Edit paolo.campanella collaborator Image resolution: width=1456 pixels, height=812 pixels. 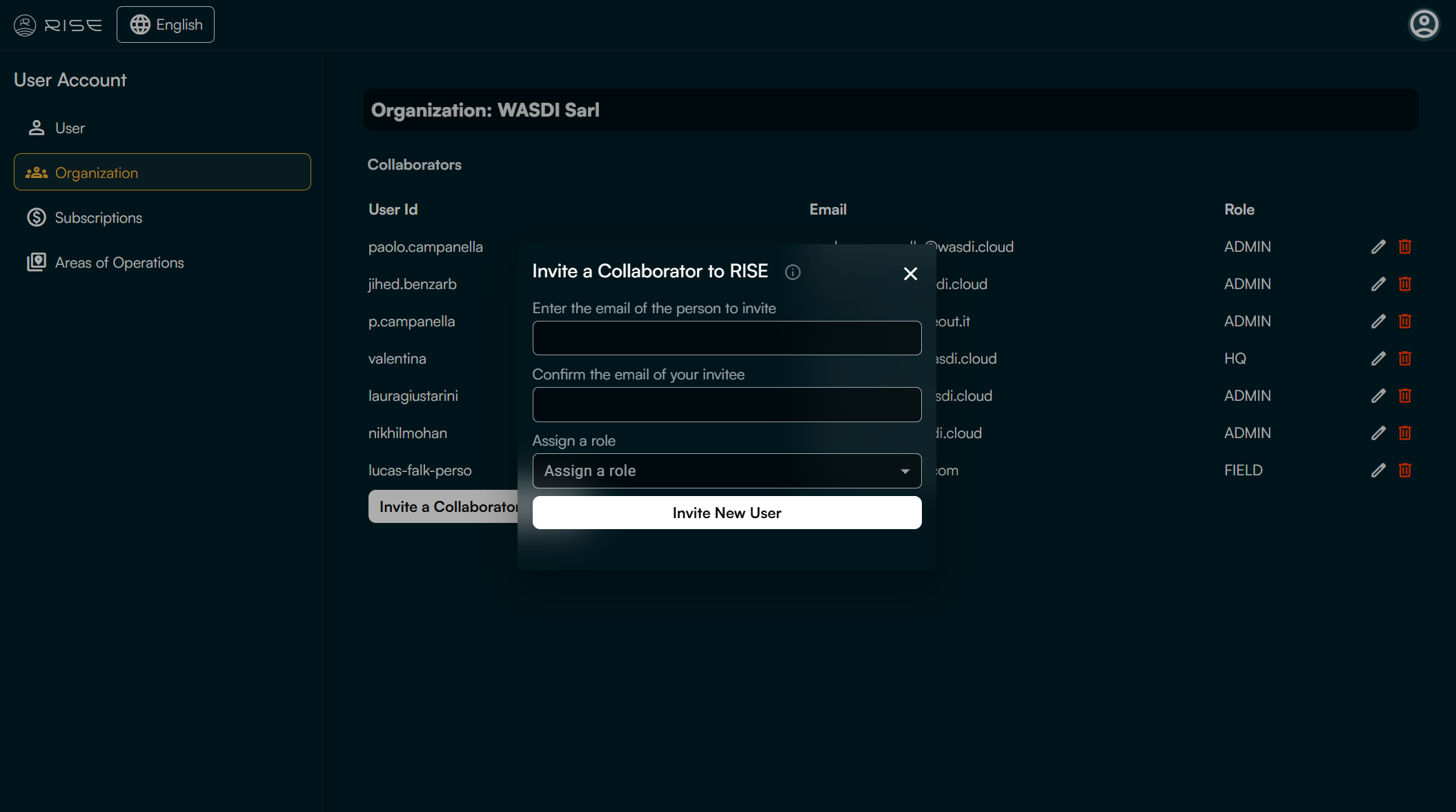coord(1378,247)
